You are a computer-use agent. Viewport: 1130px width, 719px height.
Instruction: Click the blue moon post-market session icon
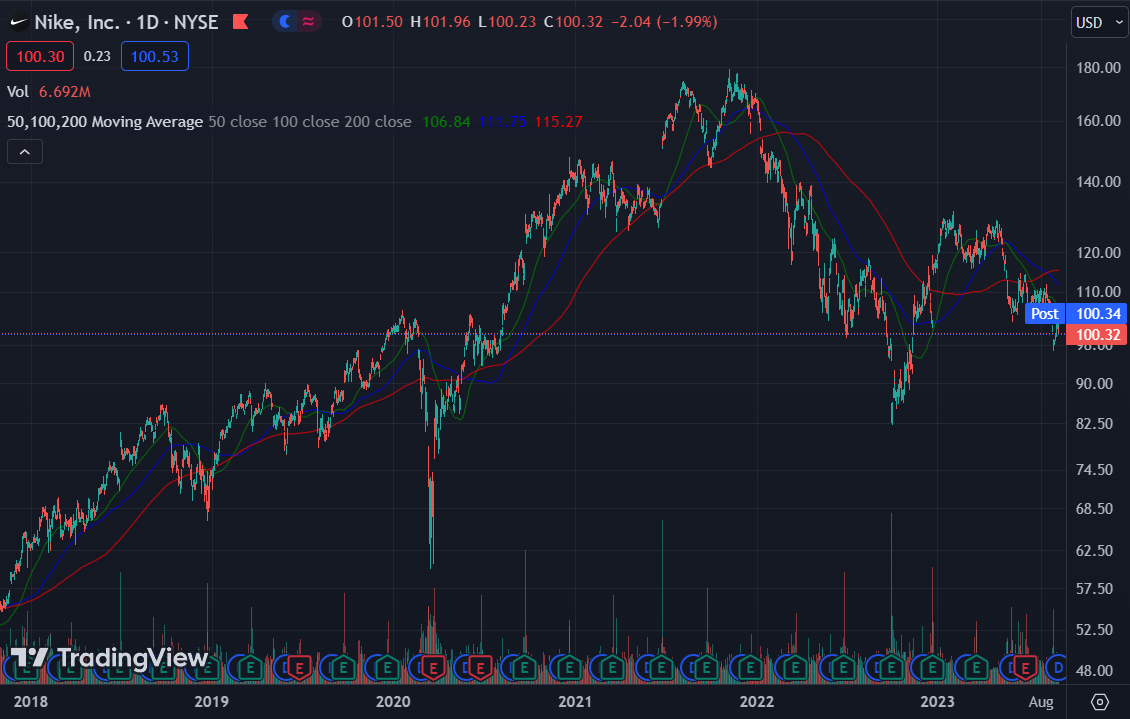pyautogui.click(x=285, y=22)
